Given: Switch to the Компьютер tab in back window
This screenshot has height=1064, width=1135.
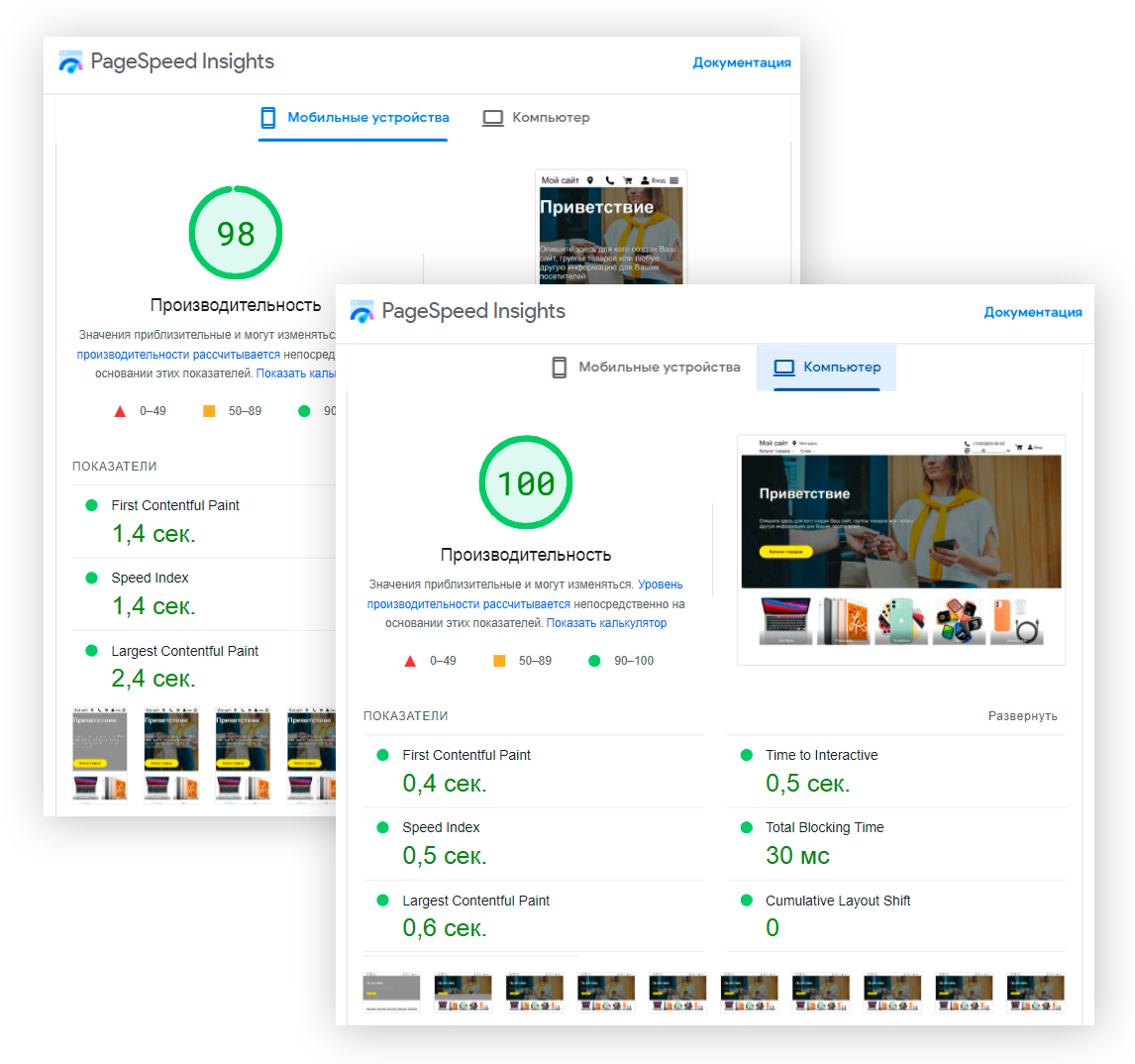Looking at the screenshot, I should [x=551, y=117].
